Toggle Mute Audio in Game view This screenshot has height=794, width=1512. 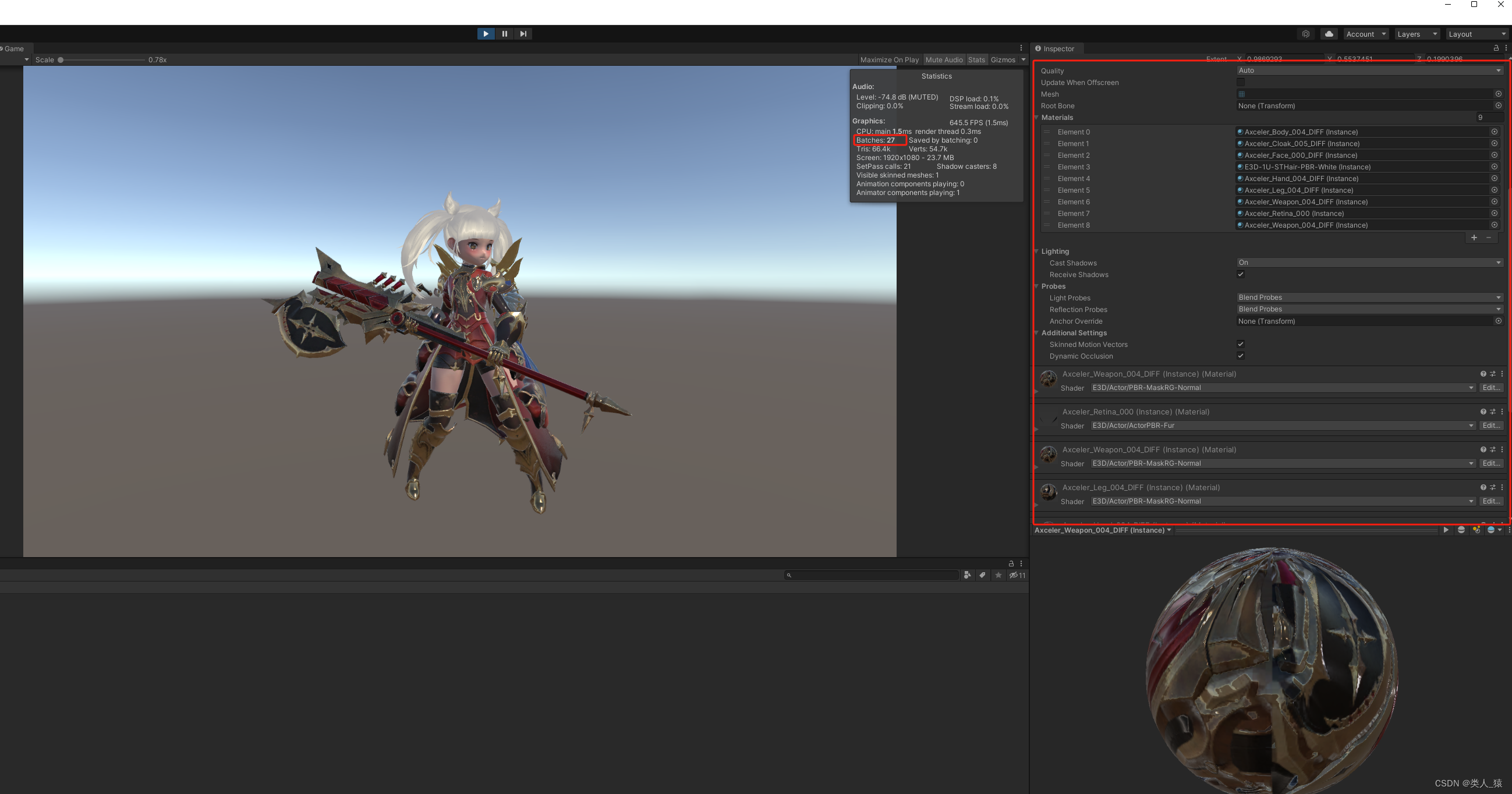coord(944,60)
